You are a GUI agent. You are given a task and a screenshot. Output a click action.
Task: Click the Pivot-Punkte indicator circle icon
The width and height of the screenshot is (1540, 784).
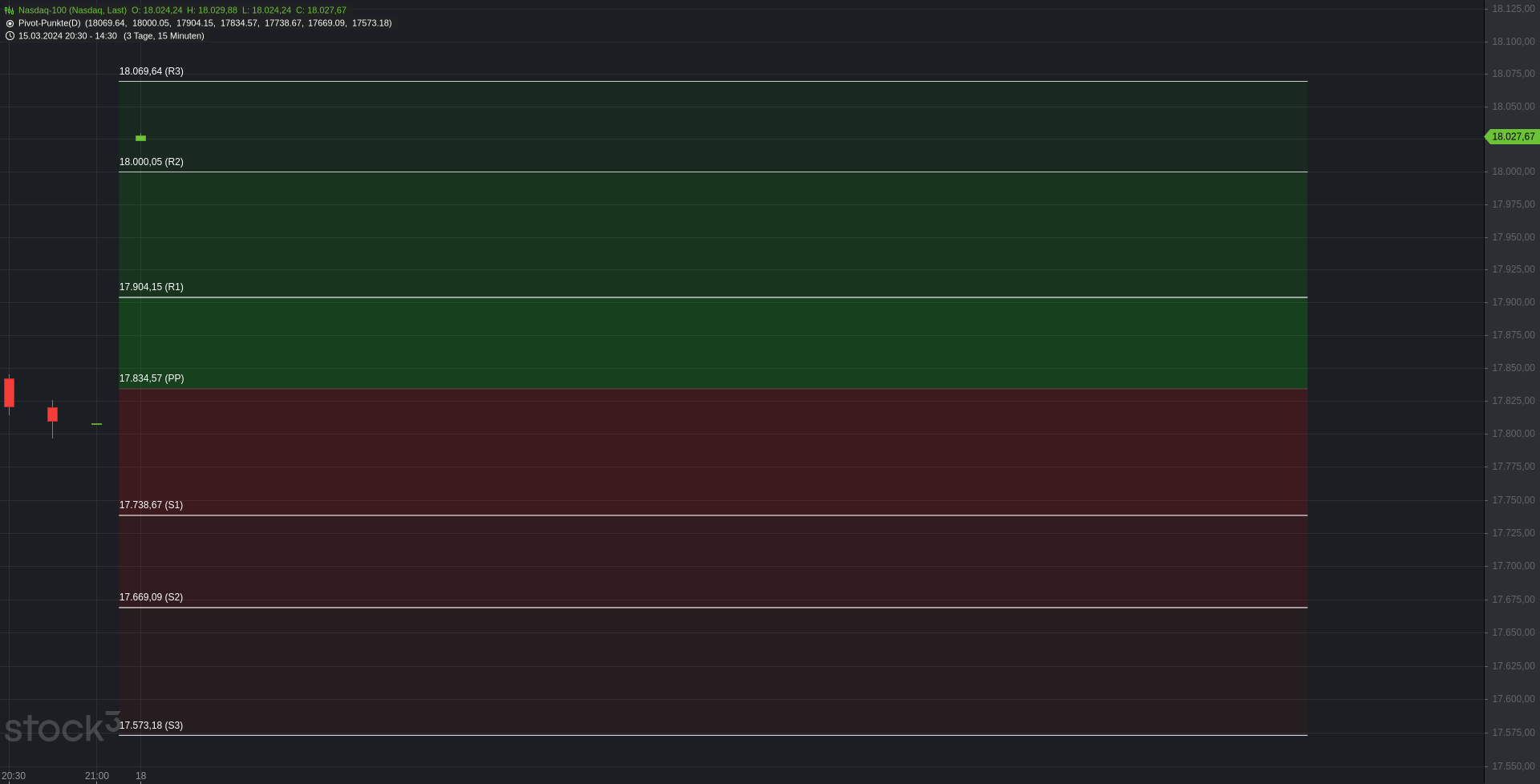click(10, 23)
